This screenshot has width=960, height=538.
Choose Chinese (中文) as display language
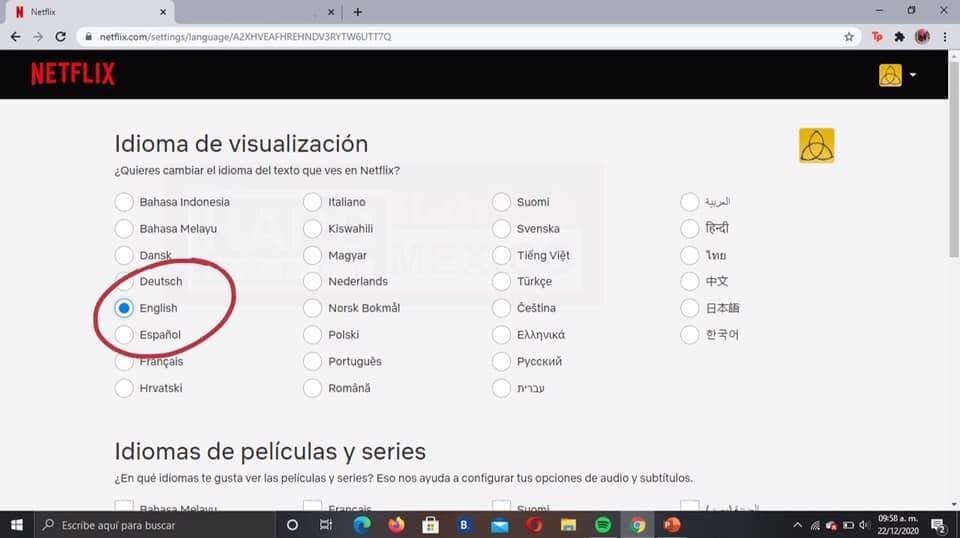689,282
